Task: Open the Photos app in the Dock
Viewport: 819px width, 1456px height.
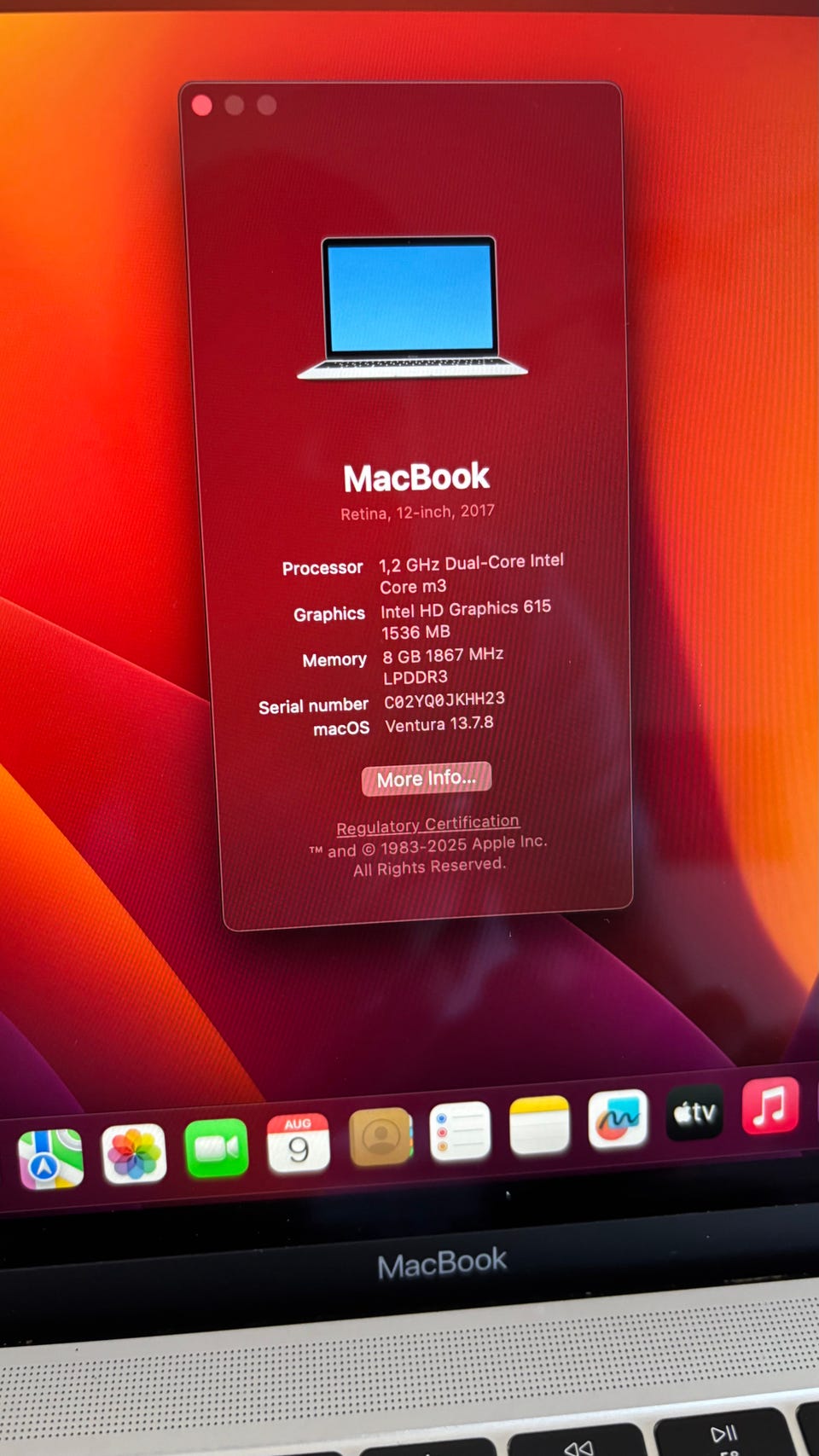Action: click(x=134, y=1154)
